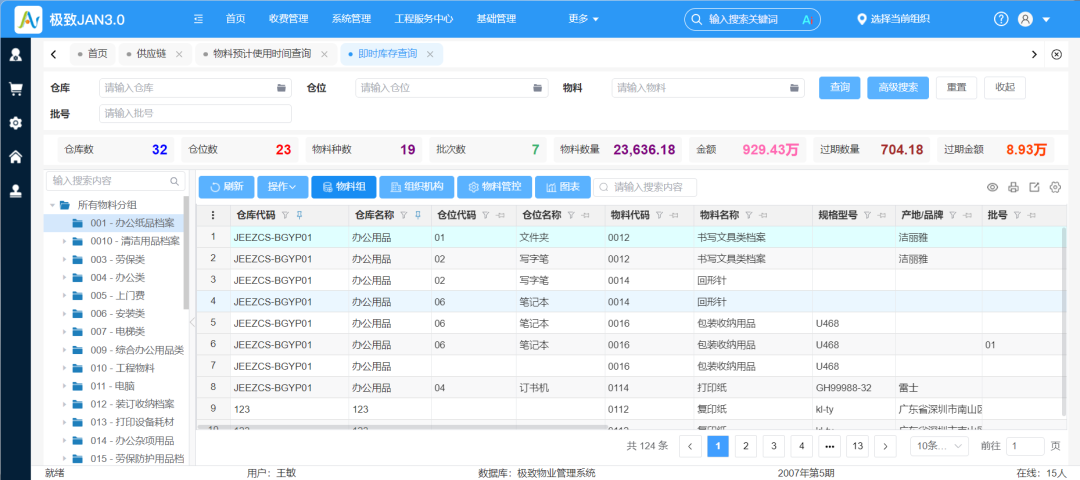Open the gear icon in left sidebar
Viewport: 1080px width, 480px height.
tap(15, 123)
